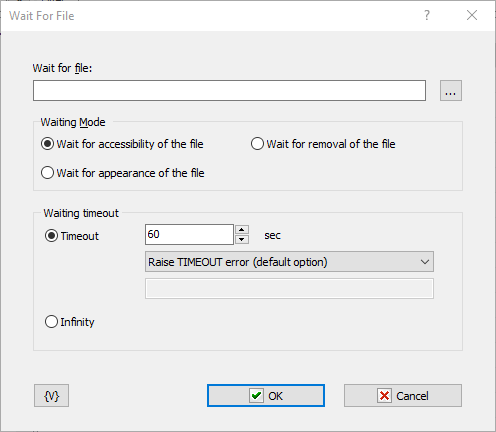
Task: Dismiss using the Cancel button
Action: coord(403,396)
